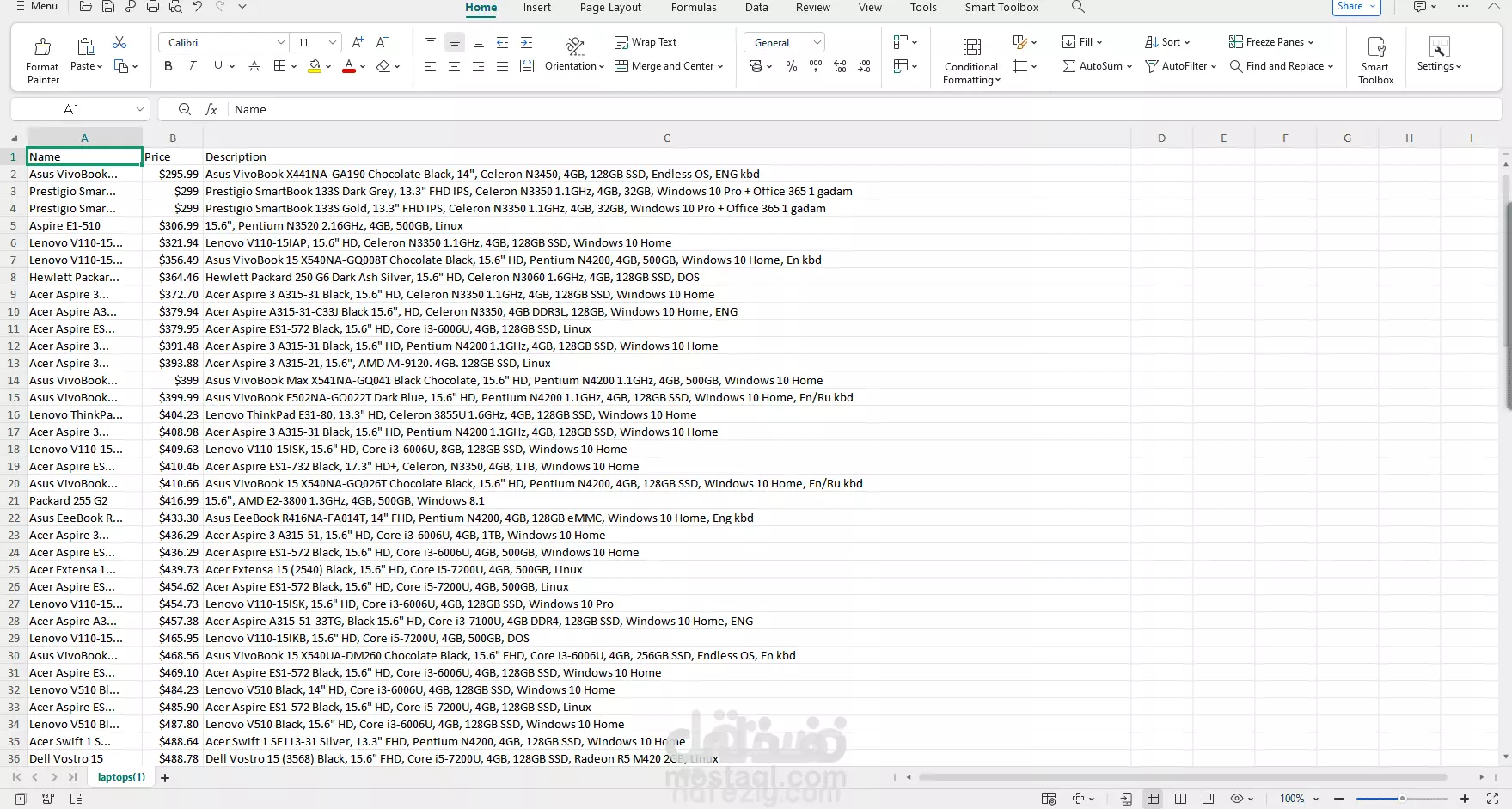Toggle italic formatting
The height and width of the screenshot is (809, 1512).
[x=193, y=66]
